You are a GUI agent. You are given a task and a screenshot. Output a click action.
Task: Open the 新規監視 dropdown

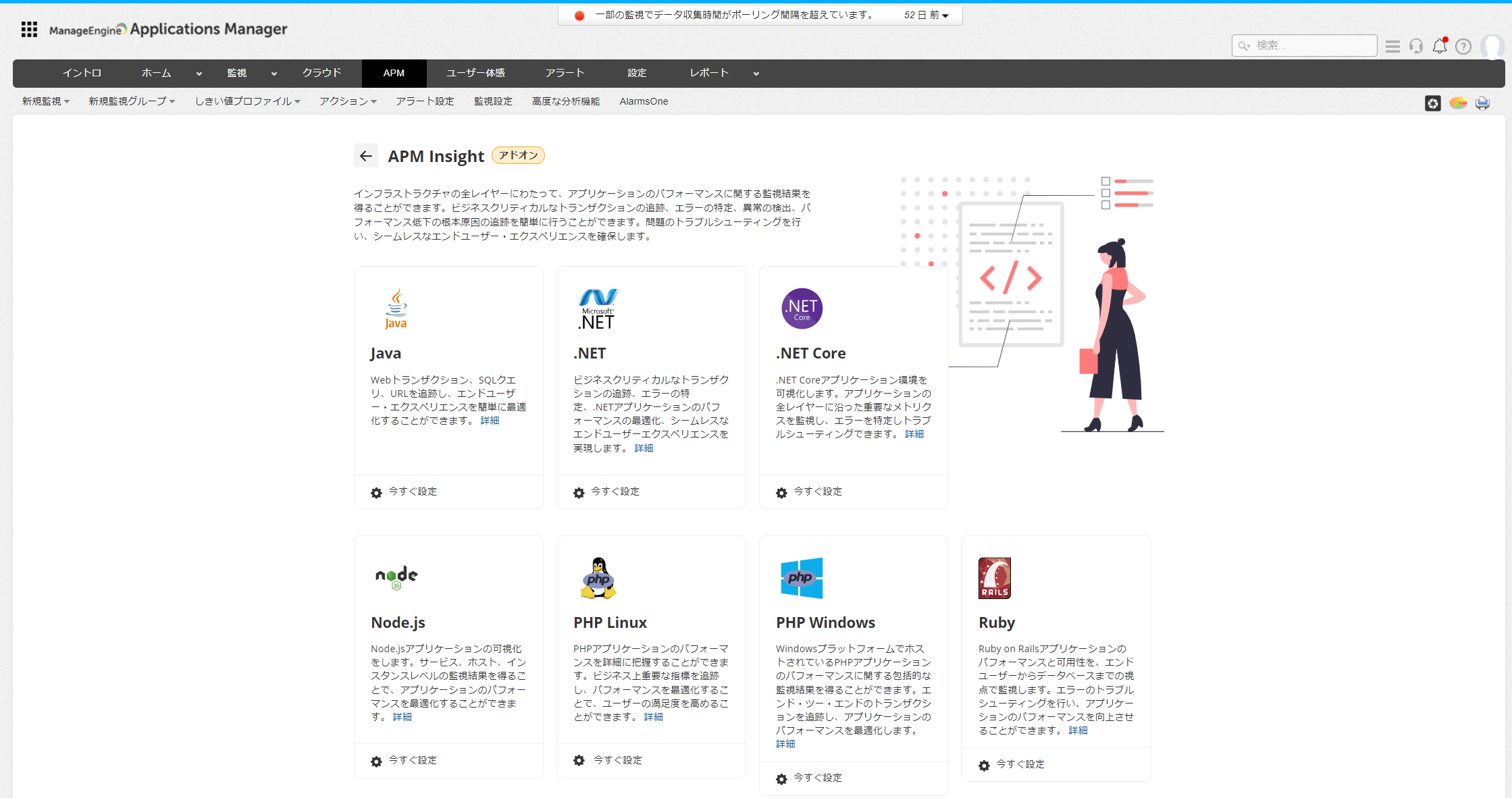(x=46, y=101)
